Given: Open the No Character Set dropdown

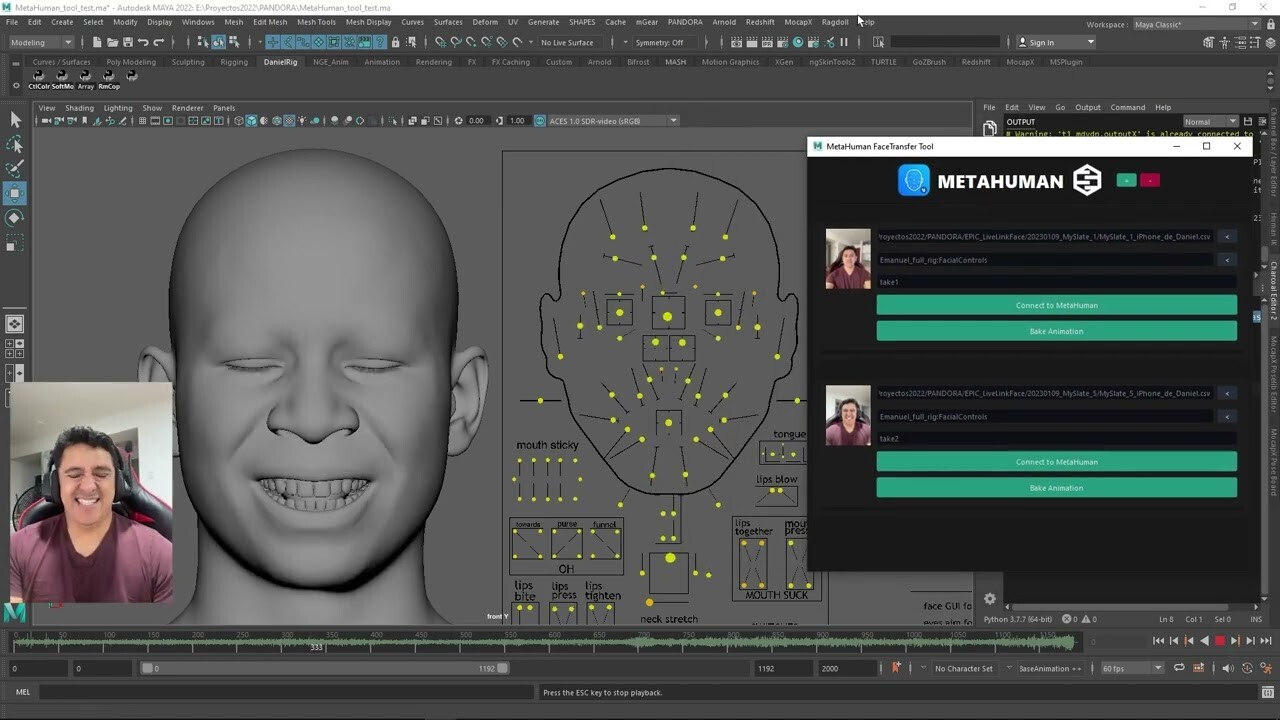Looking at the screenshot, I should coord(965,668).
